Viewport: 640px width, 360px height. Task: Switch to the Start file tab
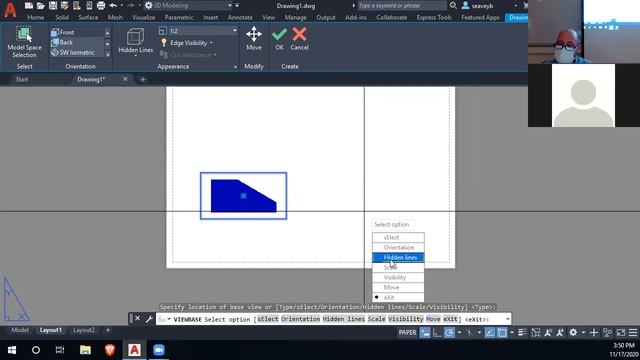22,79
